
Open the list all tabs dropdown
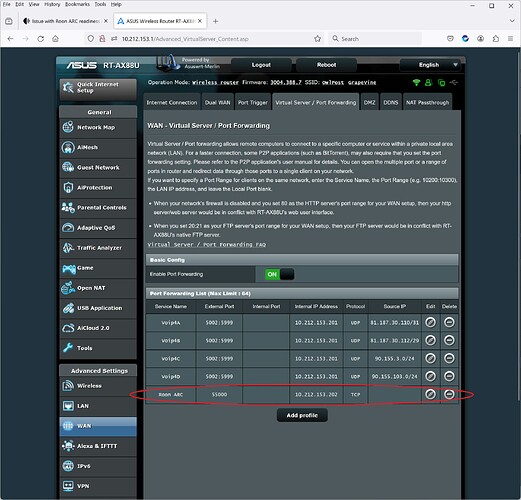tap(512, 21)
